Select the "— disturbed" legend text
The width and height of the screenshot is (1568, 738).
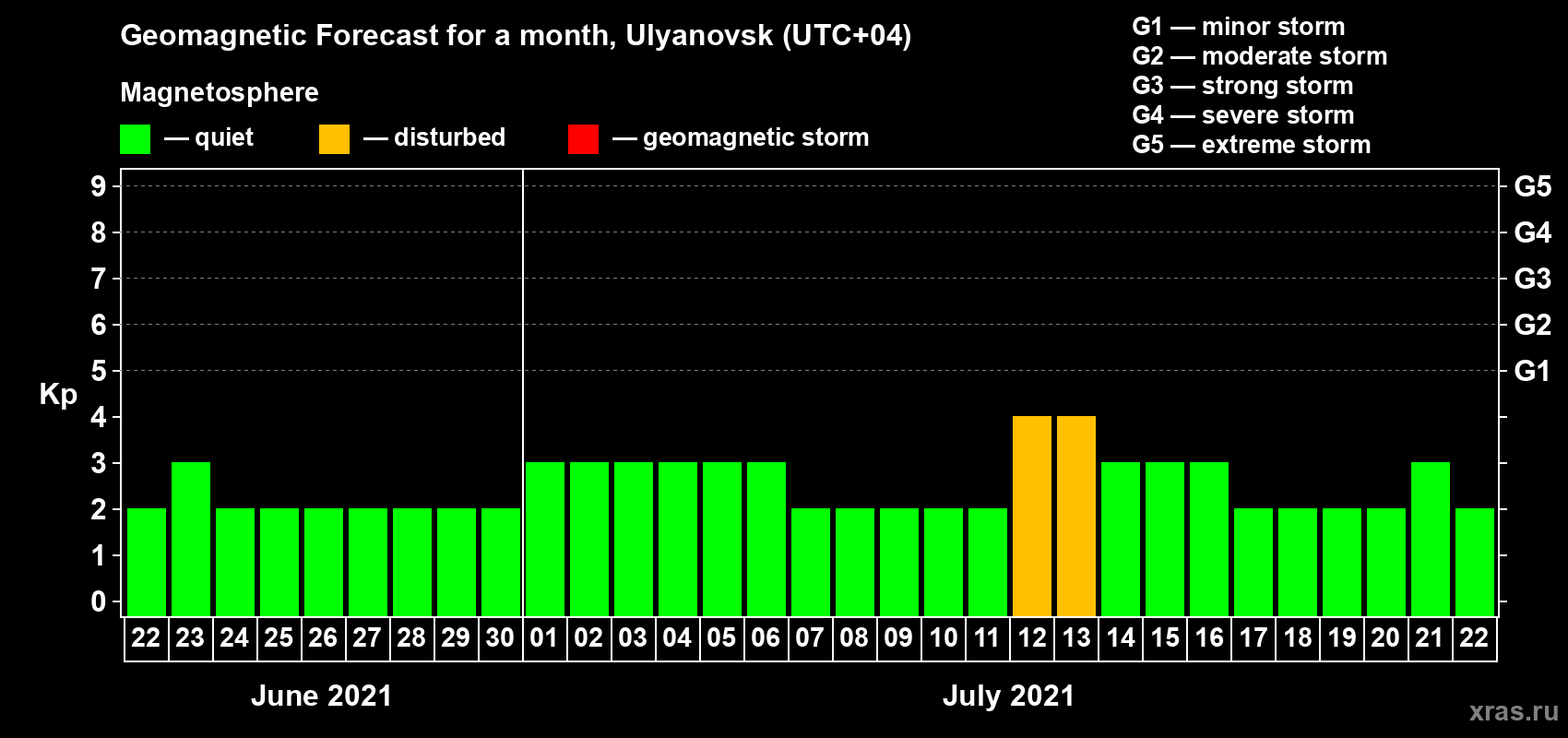point(434,137)
